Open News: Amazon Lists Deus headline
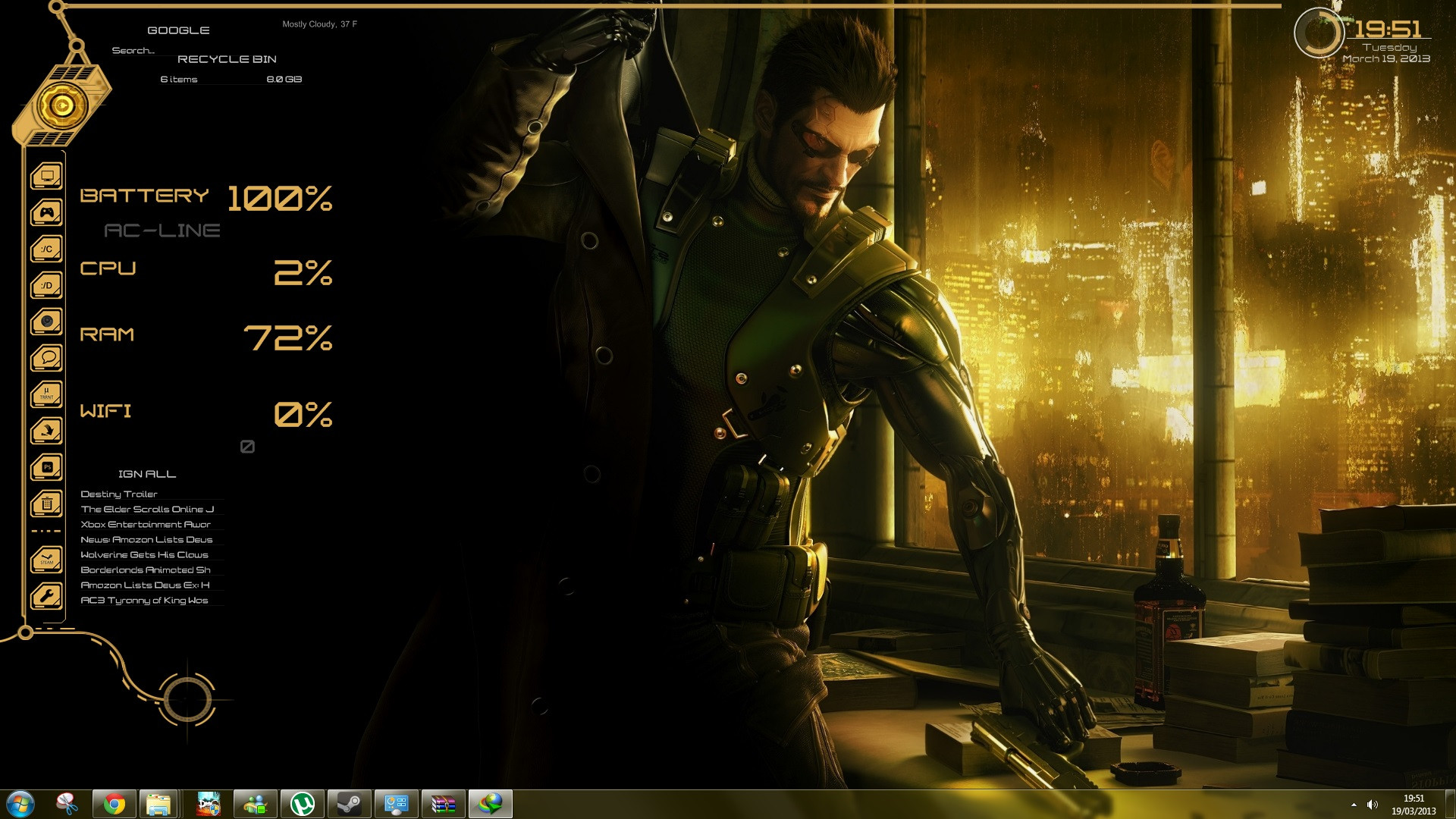Image resolution: width=1456 pixels, height=819 pixels. 146,540
